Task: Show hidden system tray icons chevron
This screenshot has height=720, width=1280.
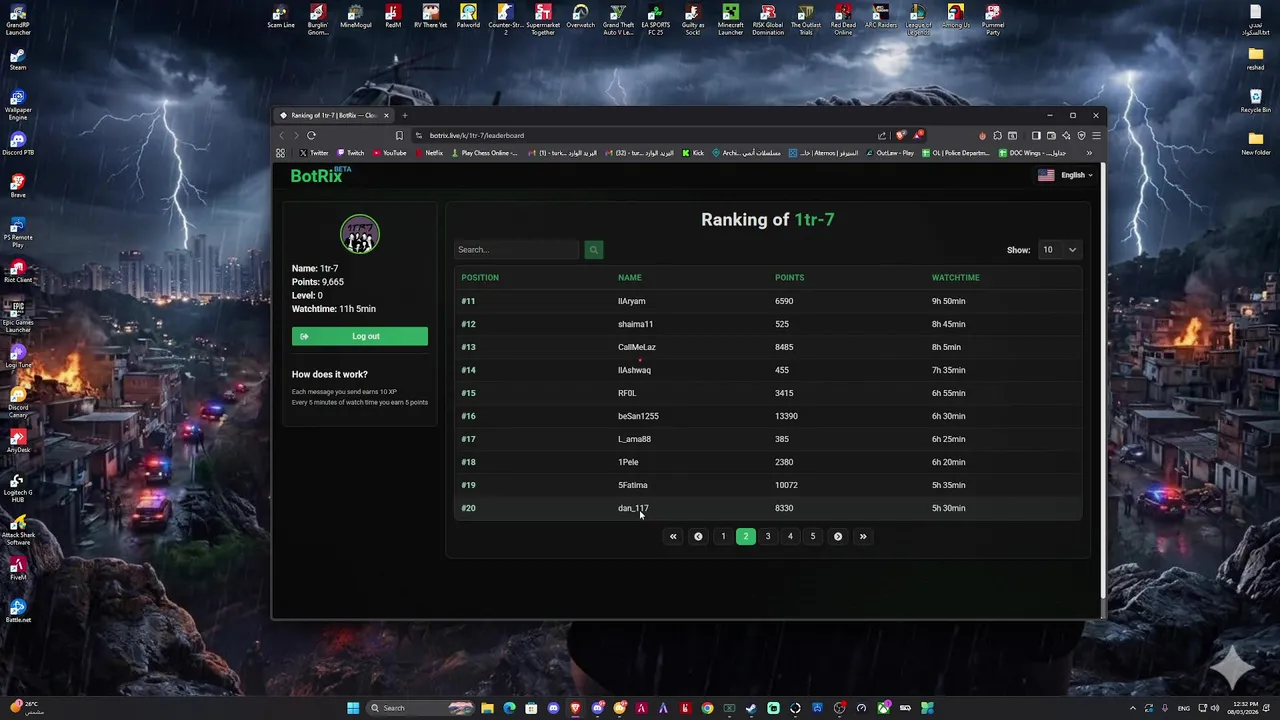Action: (x=1133, y=708)
